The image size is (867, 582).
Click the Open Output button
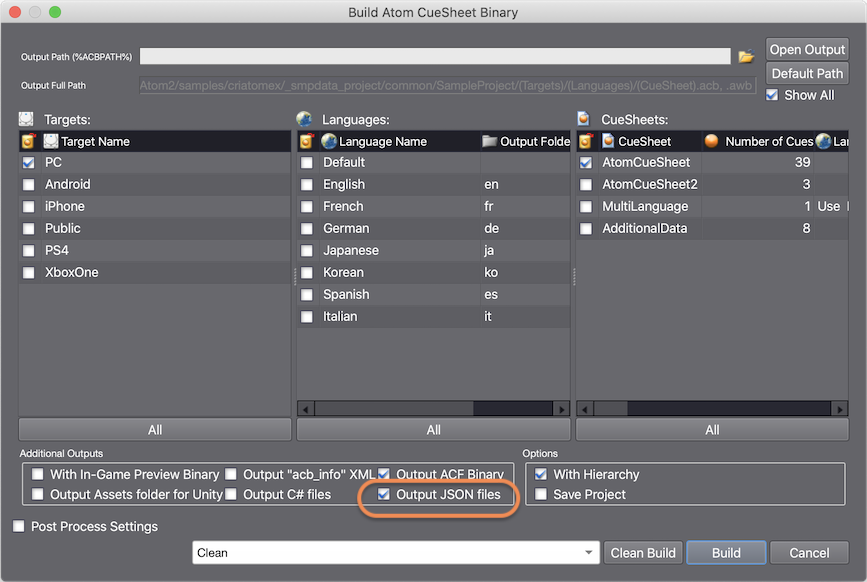pyautogui.click(x=807, y=50)
